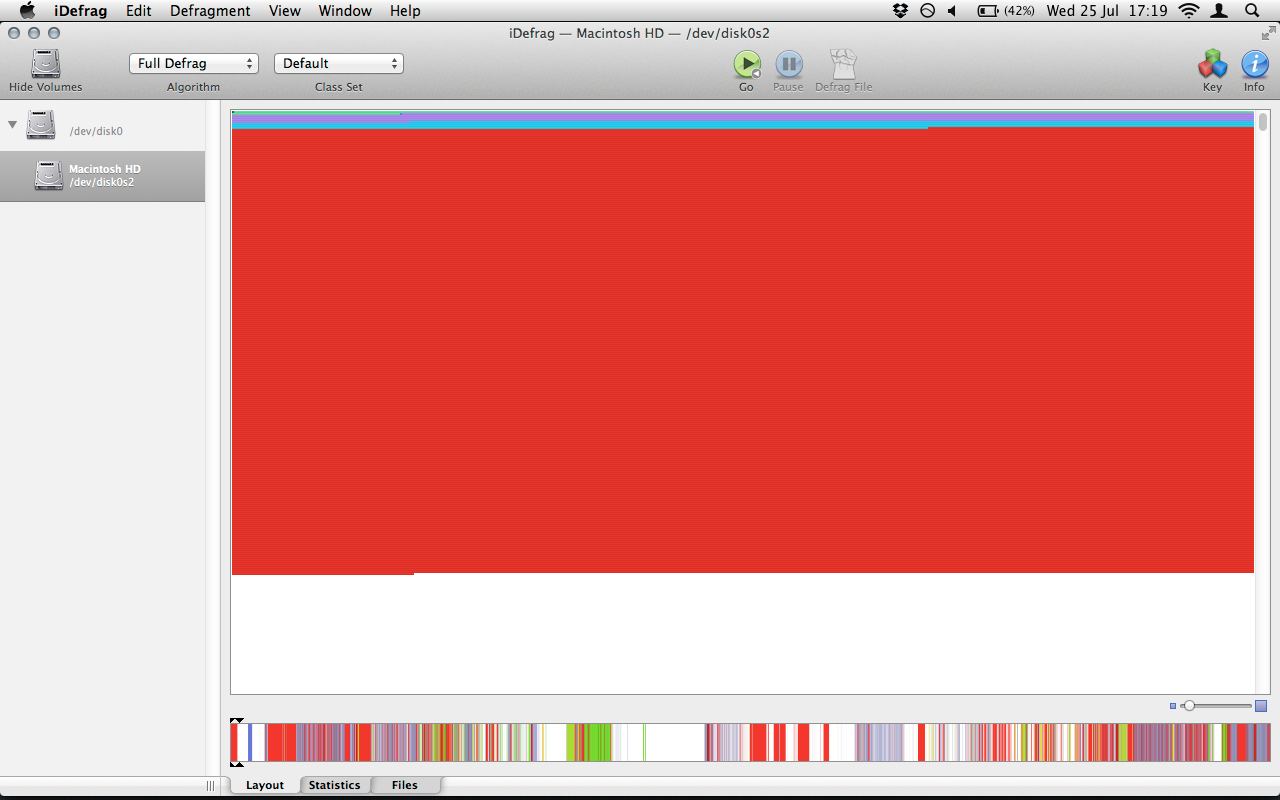
Task: Select the Macintosh HD volume
Action: pos(102,176)
